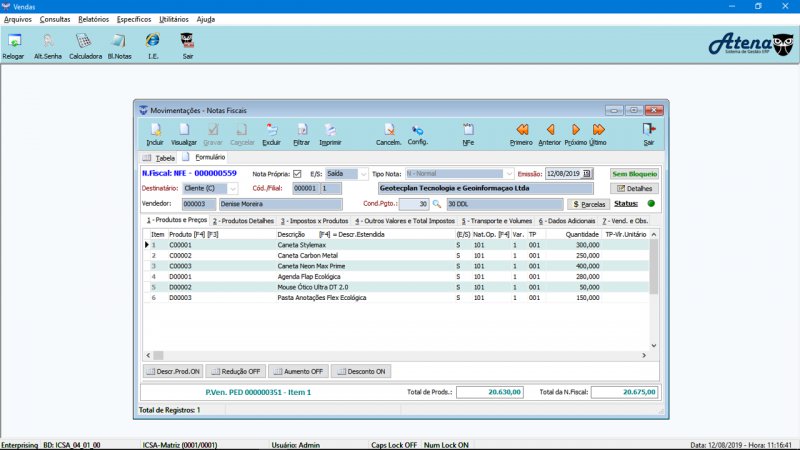This screenshot has width=800, height=450.
Task: Click the Parcelas button
Action: 587,203
